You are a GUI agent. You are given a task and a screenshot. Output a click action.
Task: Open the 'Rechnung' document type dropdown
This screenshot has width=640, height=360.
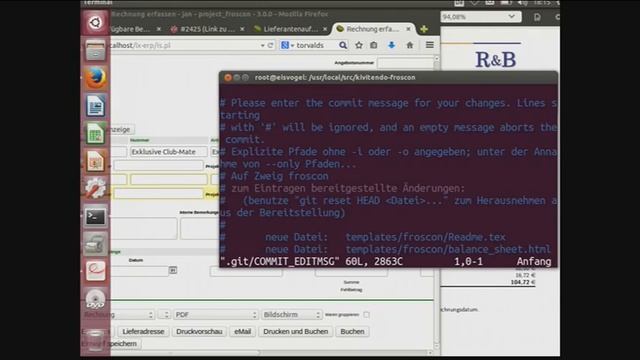118,315
